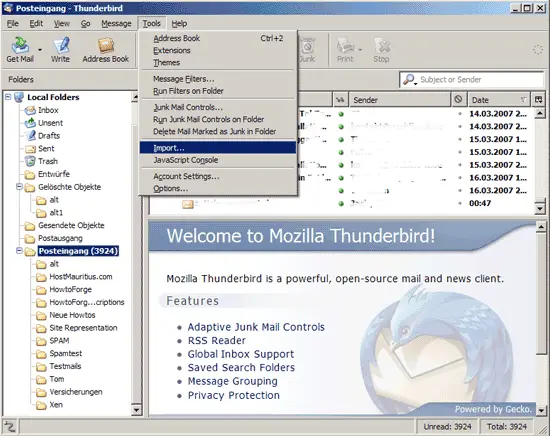Image resolution: width=550 pixels, height=436 pixels.
Task: Open the Get Mail dropdown arrow
Action: [40, 50]
